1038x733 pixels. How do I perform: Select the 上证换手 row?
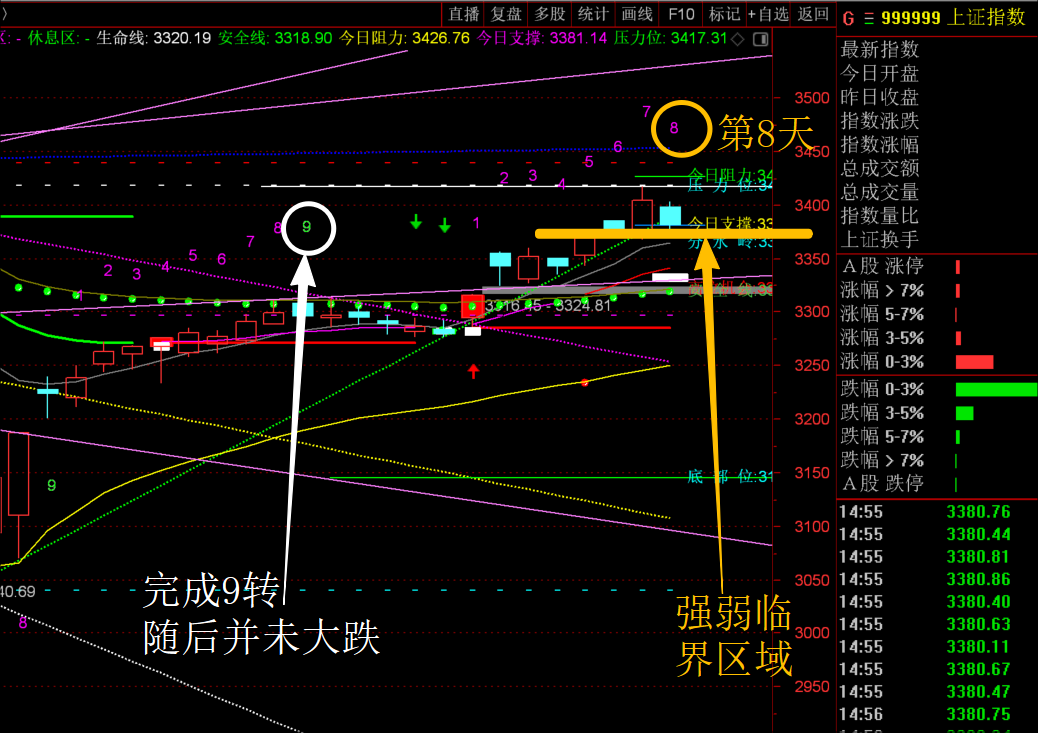937,239
